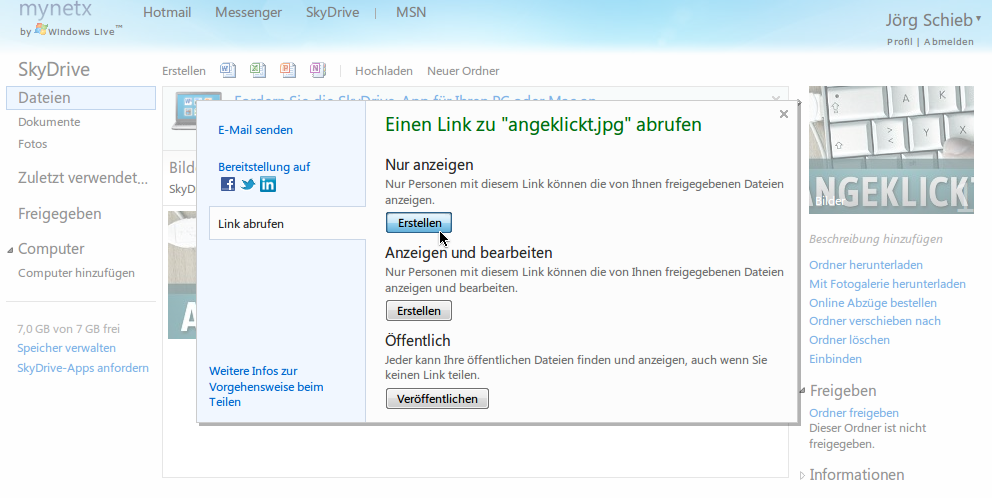Image resolution: width=992 pixels, height=498 pixels.
Task: Collapse the Freigeben section
Action: (802, 390)
